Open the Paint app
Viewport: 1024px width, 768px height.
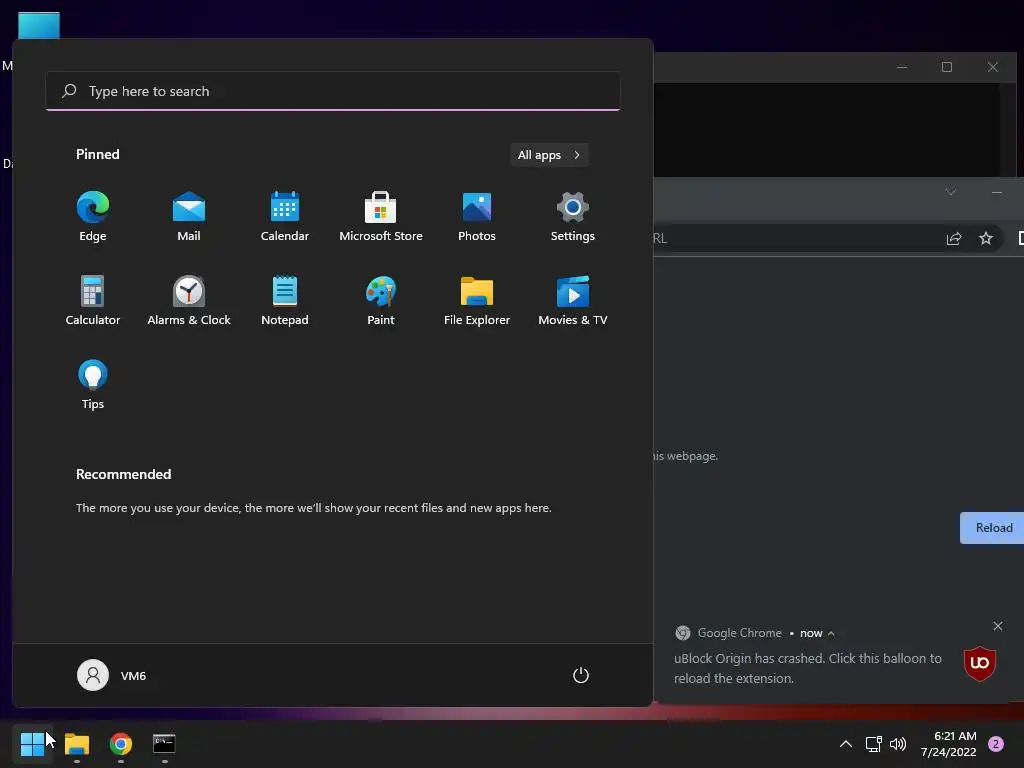coord(381,300)
